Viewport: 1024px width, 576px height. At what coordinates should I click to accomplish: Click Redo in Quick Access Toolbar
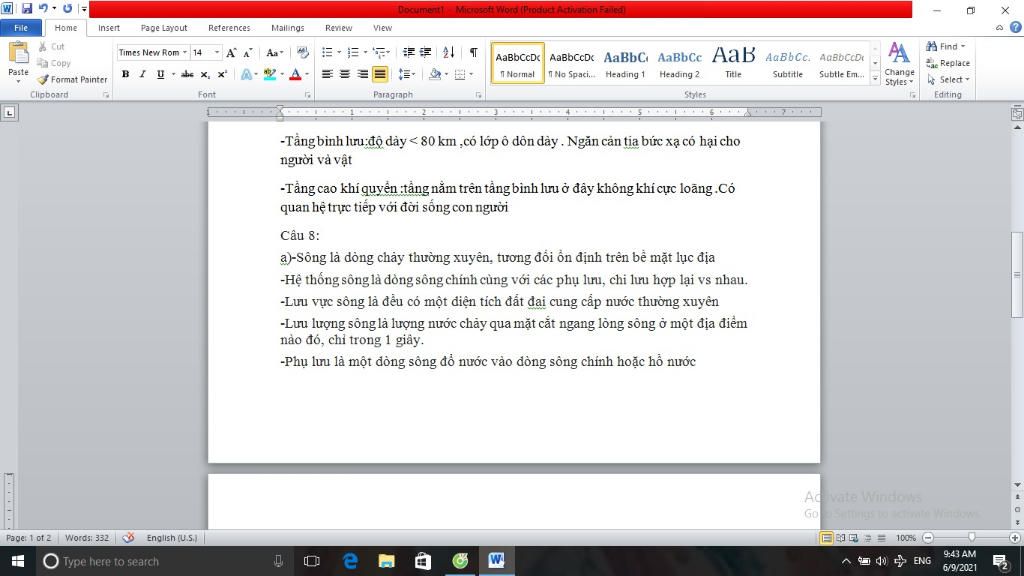(x=67, y=8)
